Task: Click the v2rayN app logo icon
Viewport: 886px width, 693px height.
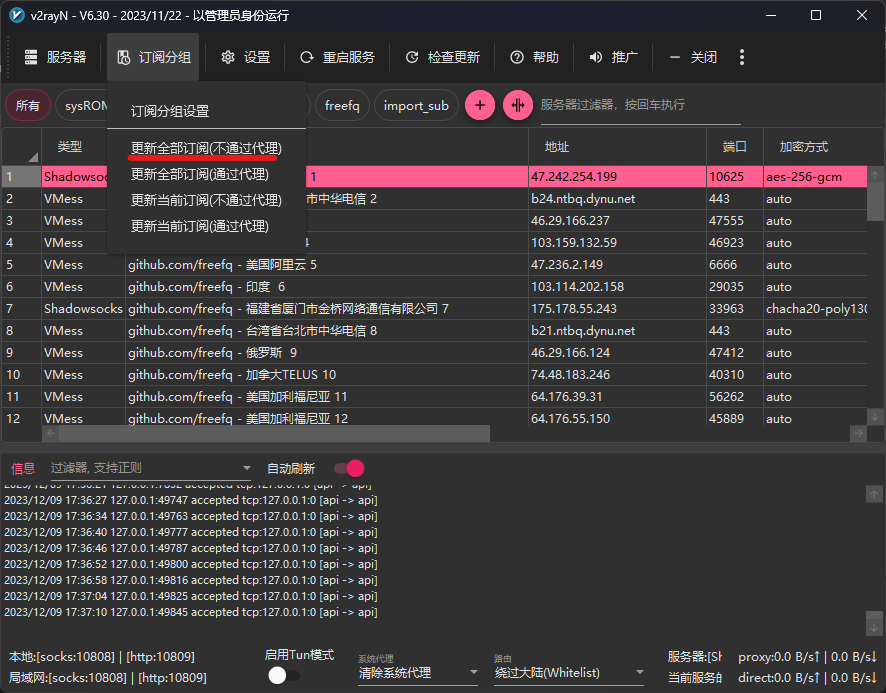Action: click(17, 15)
